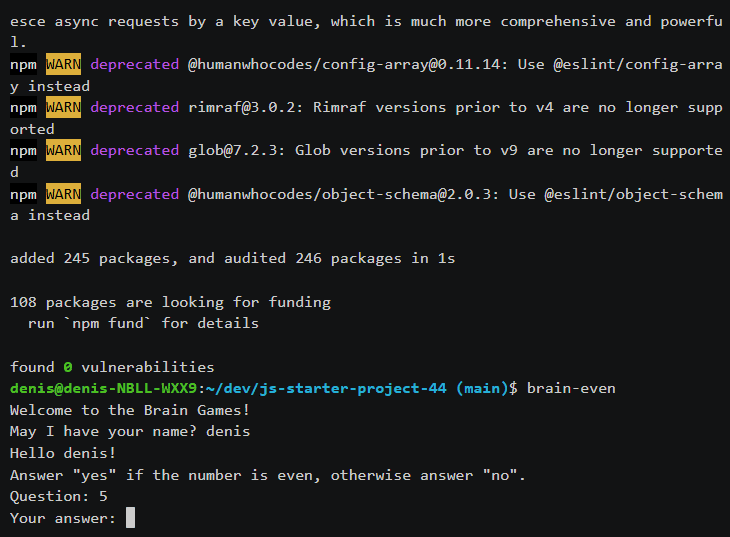The height and width of the screenshot is (537, 730).
Task: Click the cursor block after "Your answer:"
Action: [x=130, y=518]
